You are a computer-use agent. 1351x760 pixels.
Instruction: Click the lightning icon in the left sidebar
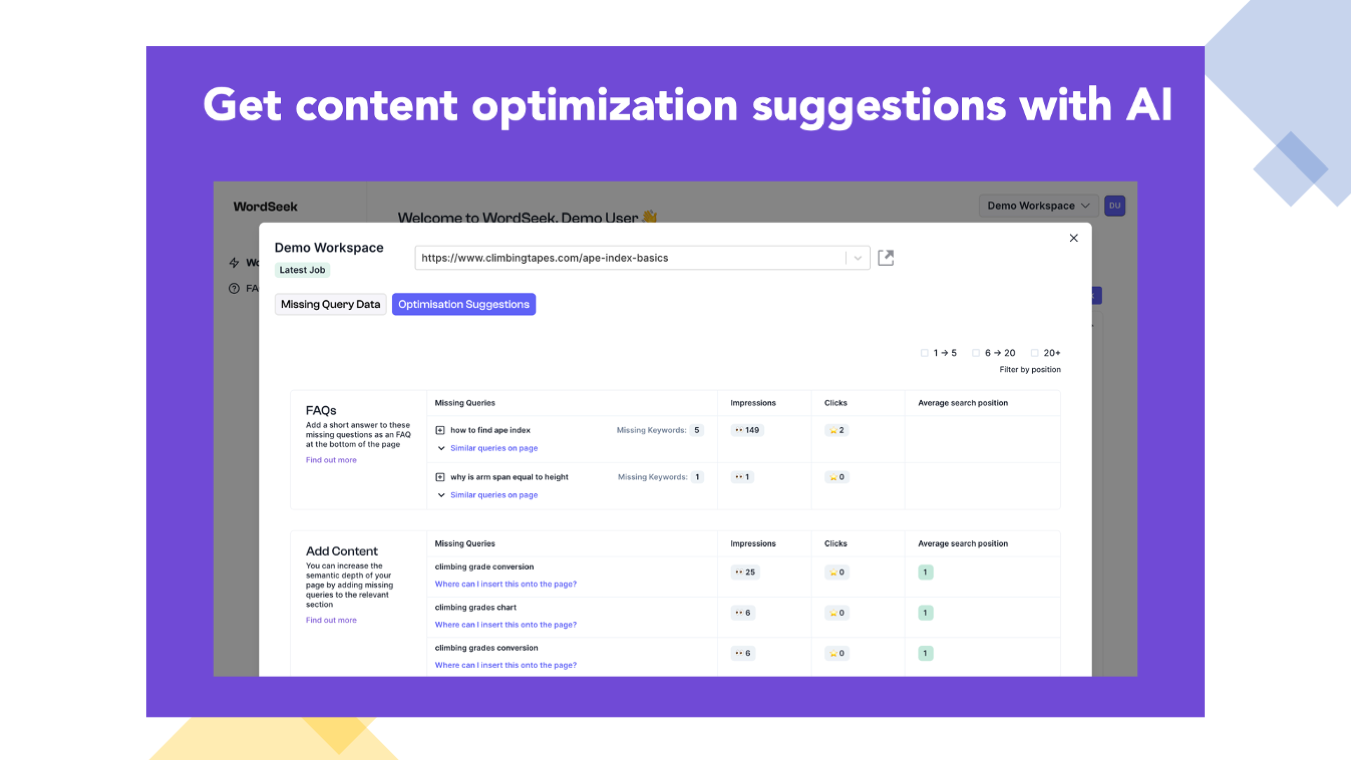pyautogui.click(x=234, y=263)
